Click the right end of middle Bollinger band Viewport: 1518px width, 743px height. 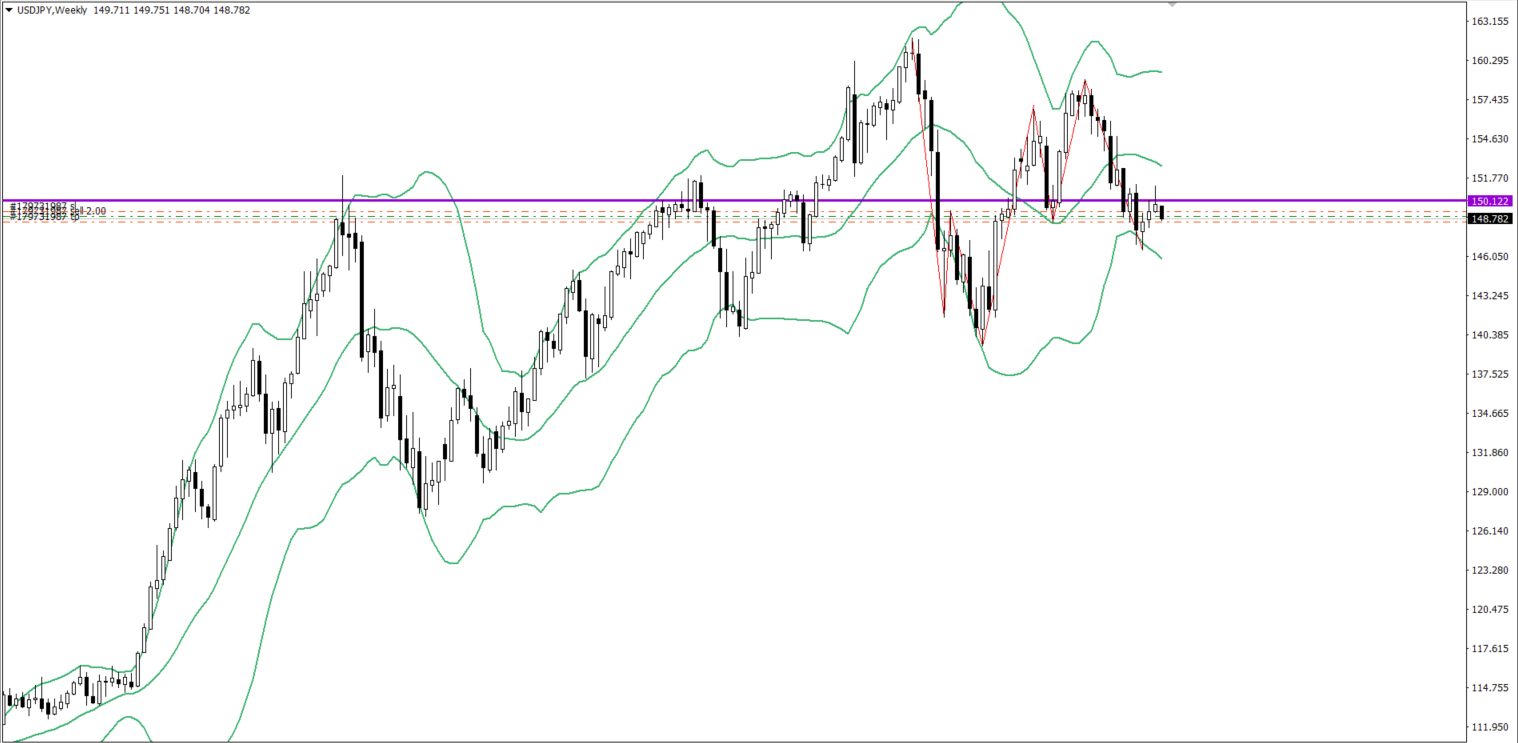point(1160,164)
